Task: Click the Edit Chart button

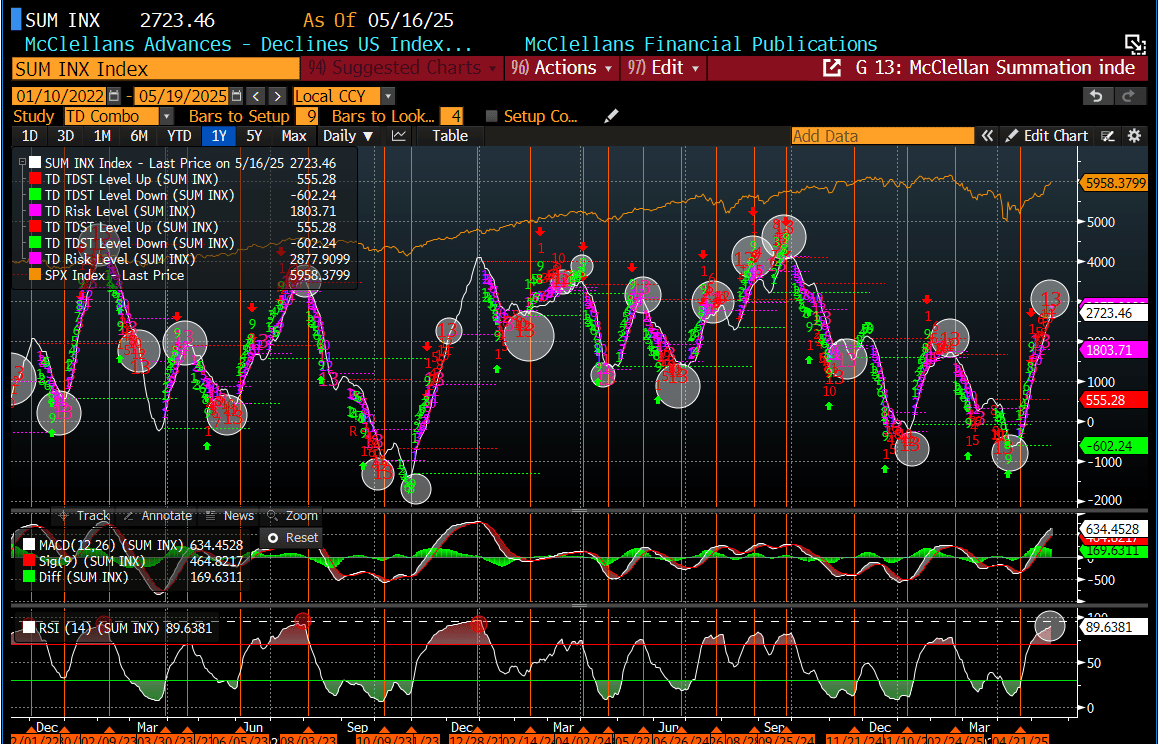Action: (x=1047, y=136)
